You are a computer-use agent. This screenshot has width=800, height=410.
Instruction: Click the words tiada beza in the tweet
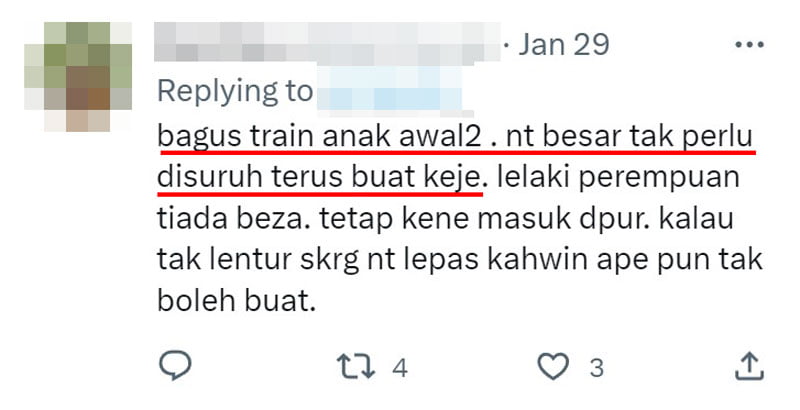234,218
